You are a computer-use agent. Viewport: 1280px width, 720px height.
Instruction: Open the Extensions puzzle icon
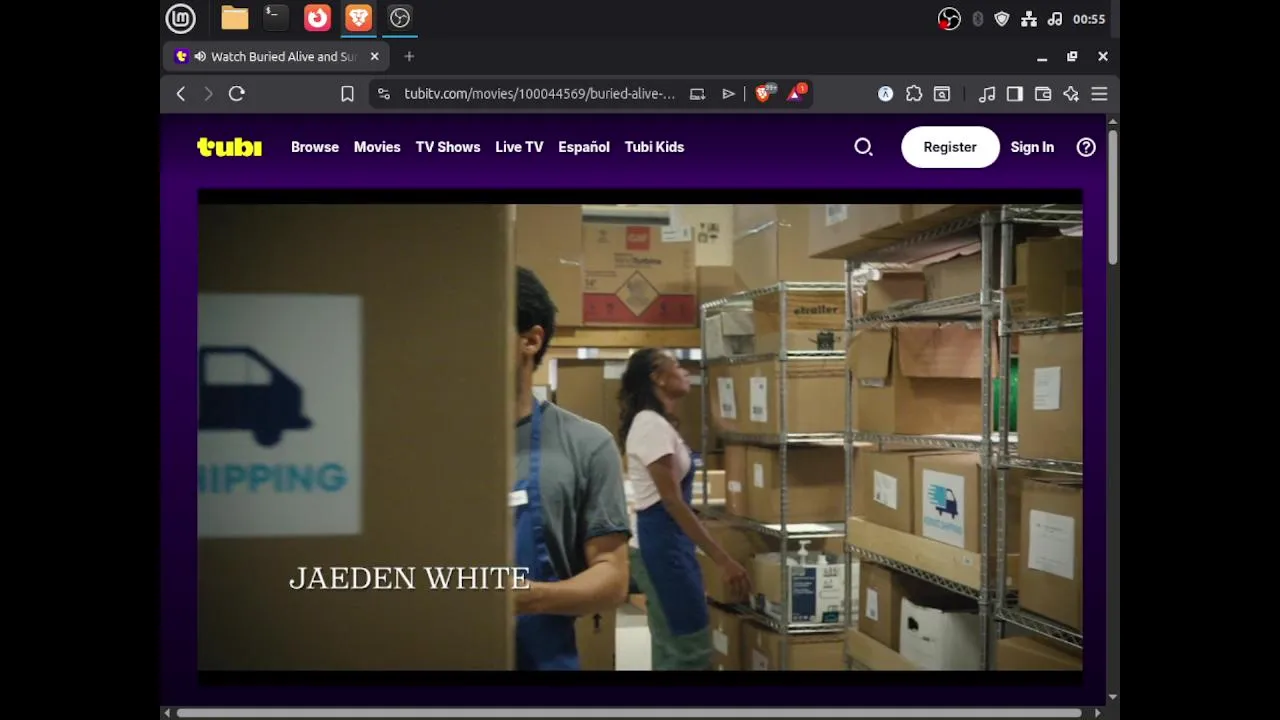point(914,94)
